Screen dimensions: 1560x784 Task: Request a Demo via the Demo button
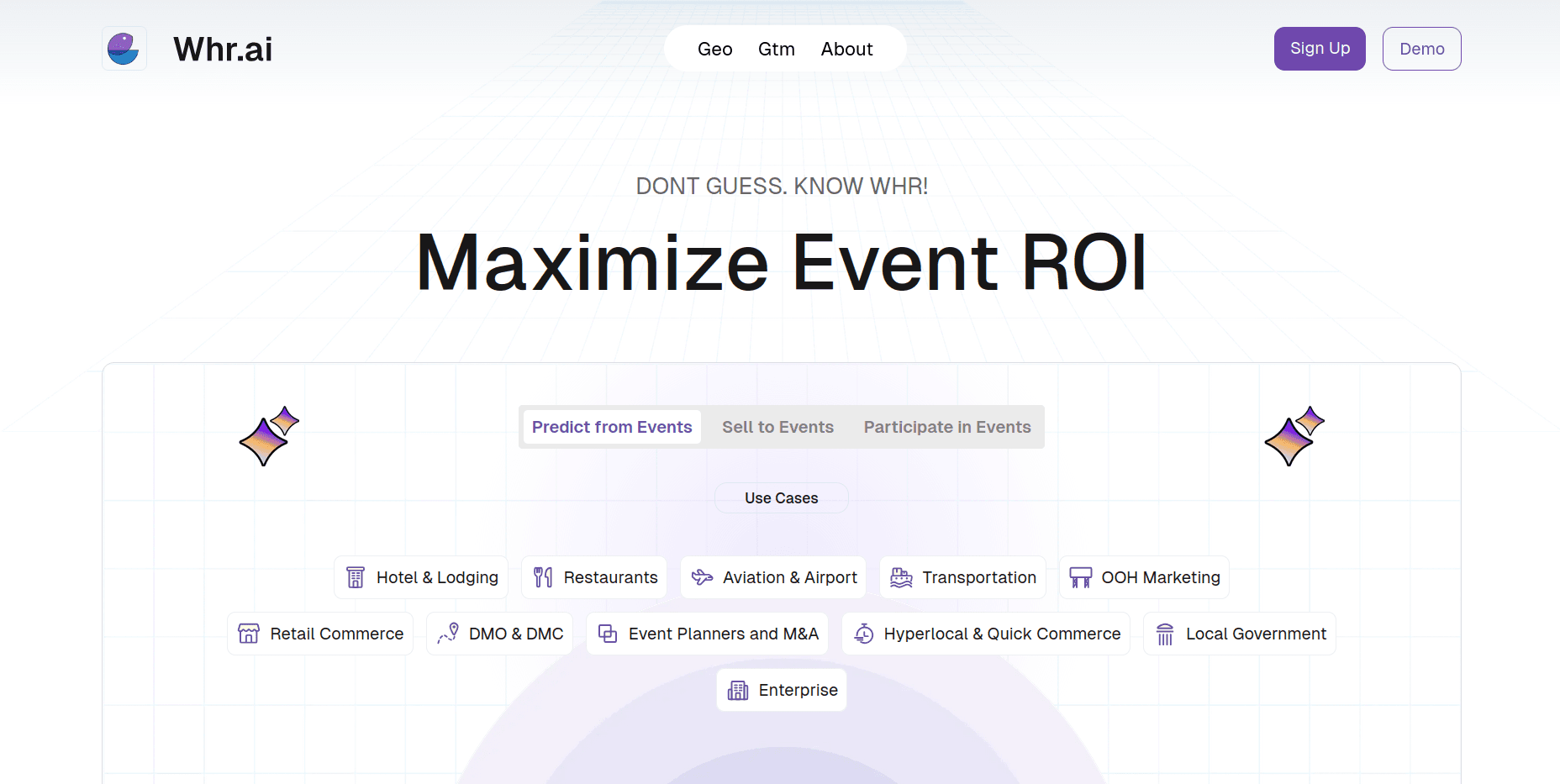[1422, 49]
